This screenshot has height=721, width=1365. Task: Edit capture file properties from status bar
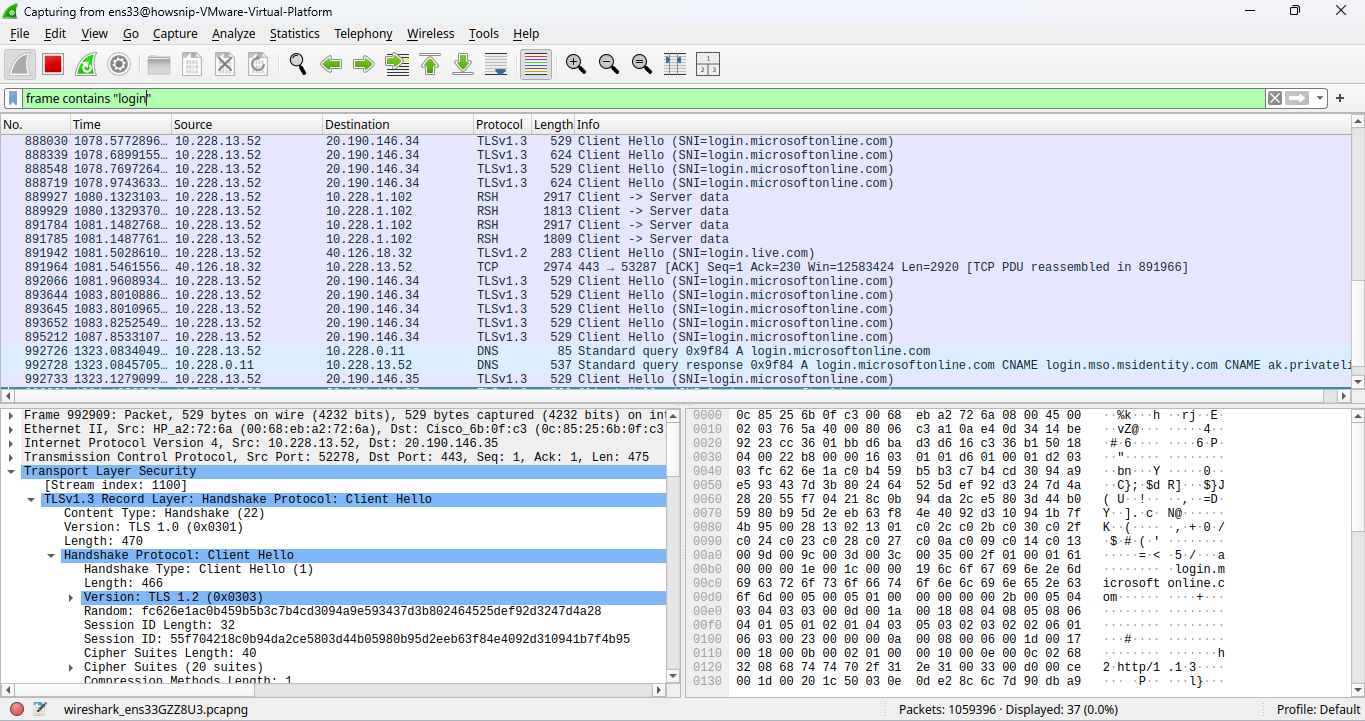pos(40,710)
